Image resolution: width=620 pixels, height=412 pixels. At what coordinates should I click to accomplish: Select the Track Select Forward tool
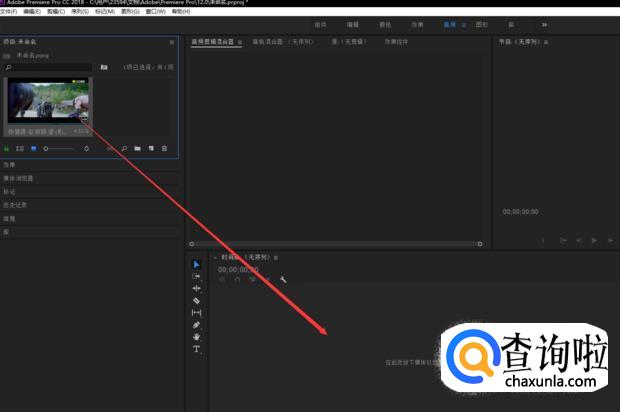[197, 276]
